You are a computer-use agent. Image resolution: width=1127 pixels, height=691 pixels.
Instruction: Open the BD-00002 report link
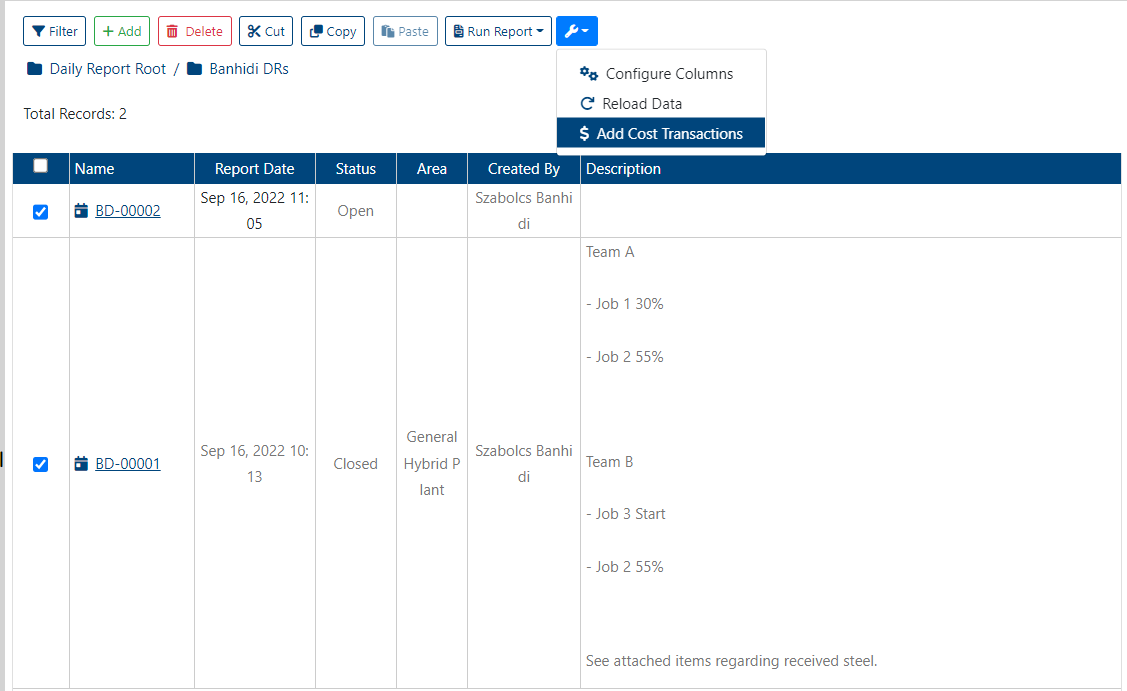128,211
